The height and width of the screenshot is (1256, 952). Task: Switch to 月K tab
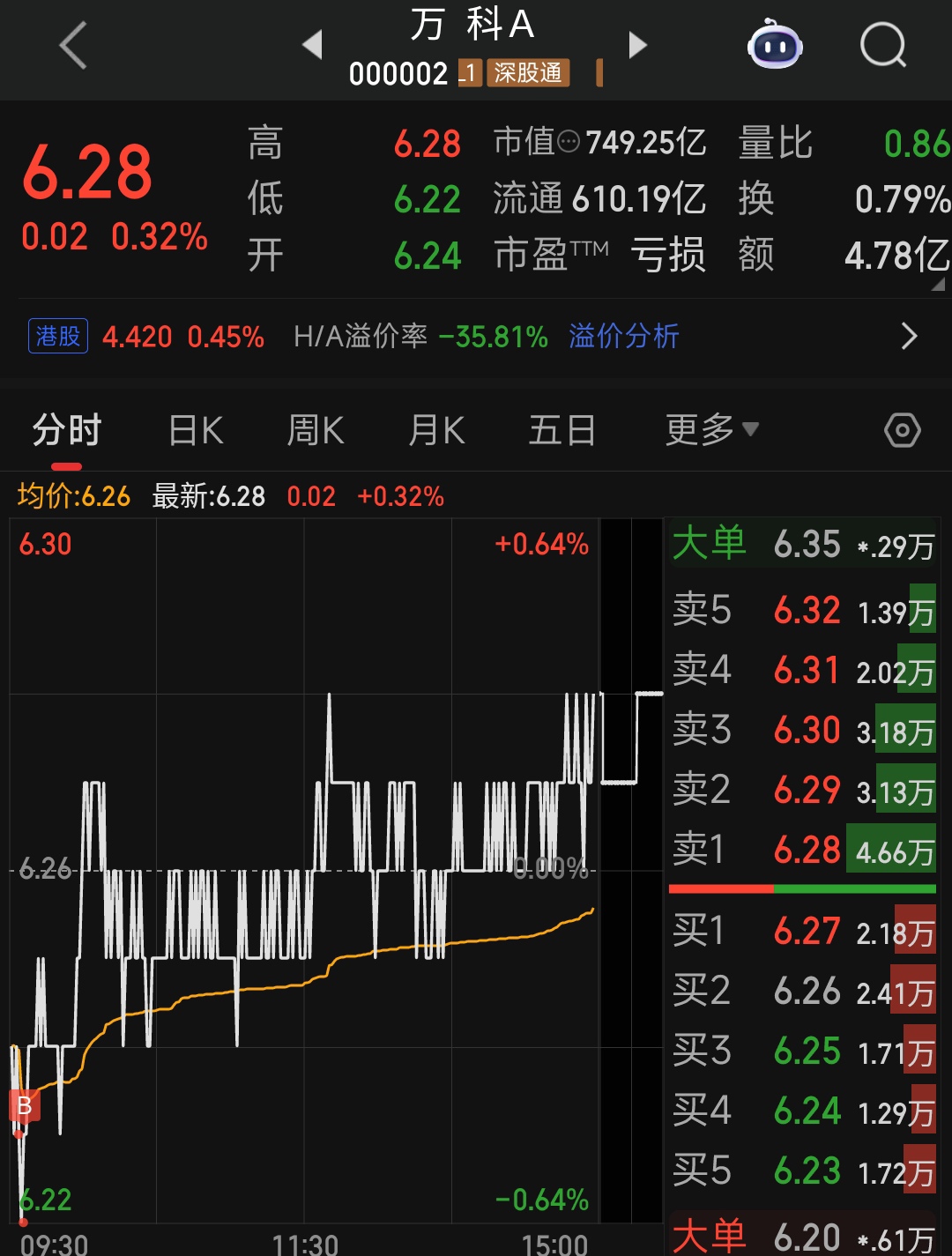[436, 430]
